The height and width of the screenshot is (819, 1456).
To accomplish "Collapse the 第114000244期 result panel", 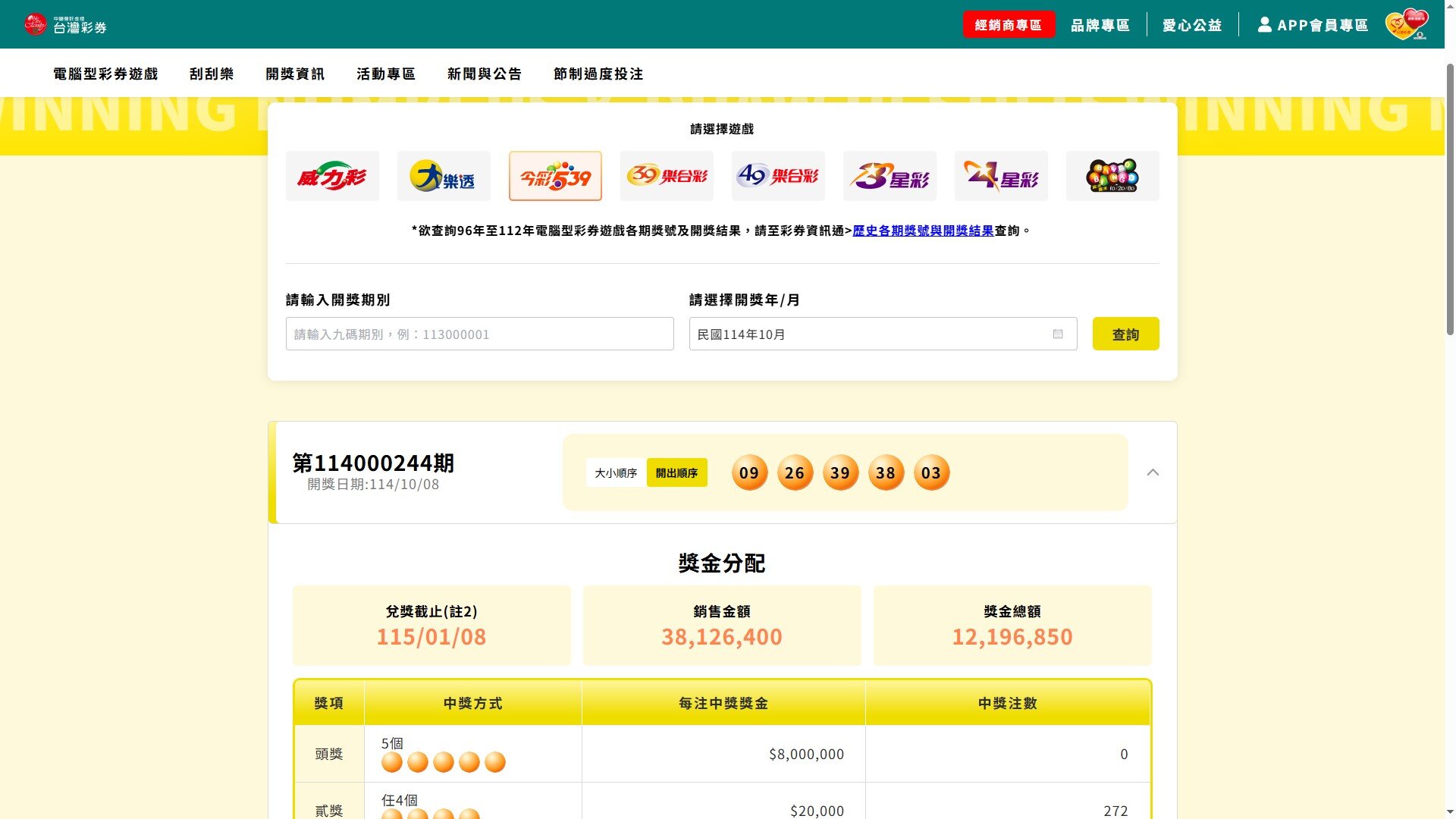I will [1153, 472].
